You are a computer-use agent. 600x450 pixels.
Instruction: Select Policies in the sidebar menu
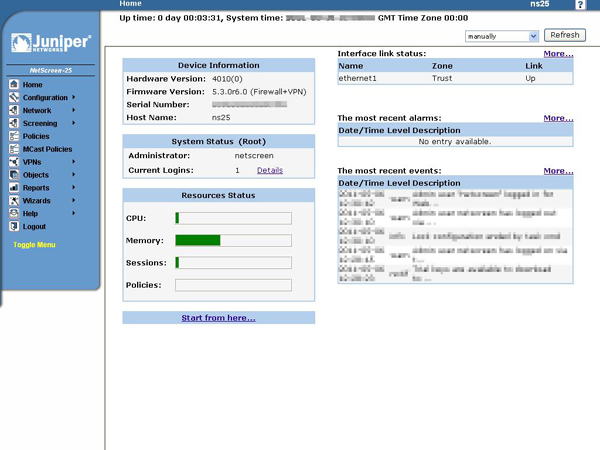tap(36, 136)
